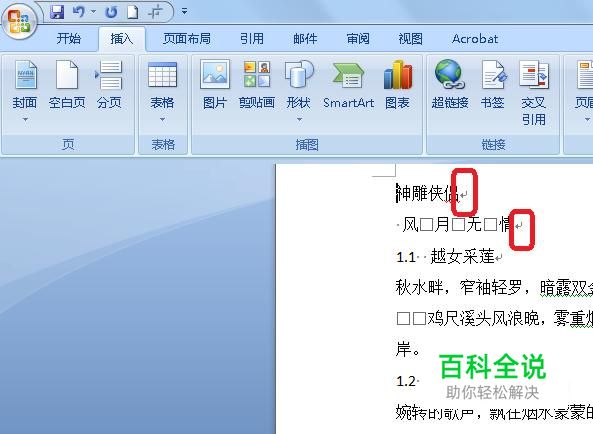This screenshot has height=434, width=593.
Task: Insert a cover page (封面)
Action: pyautogui.click(x=25, y=85)
